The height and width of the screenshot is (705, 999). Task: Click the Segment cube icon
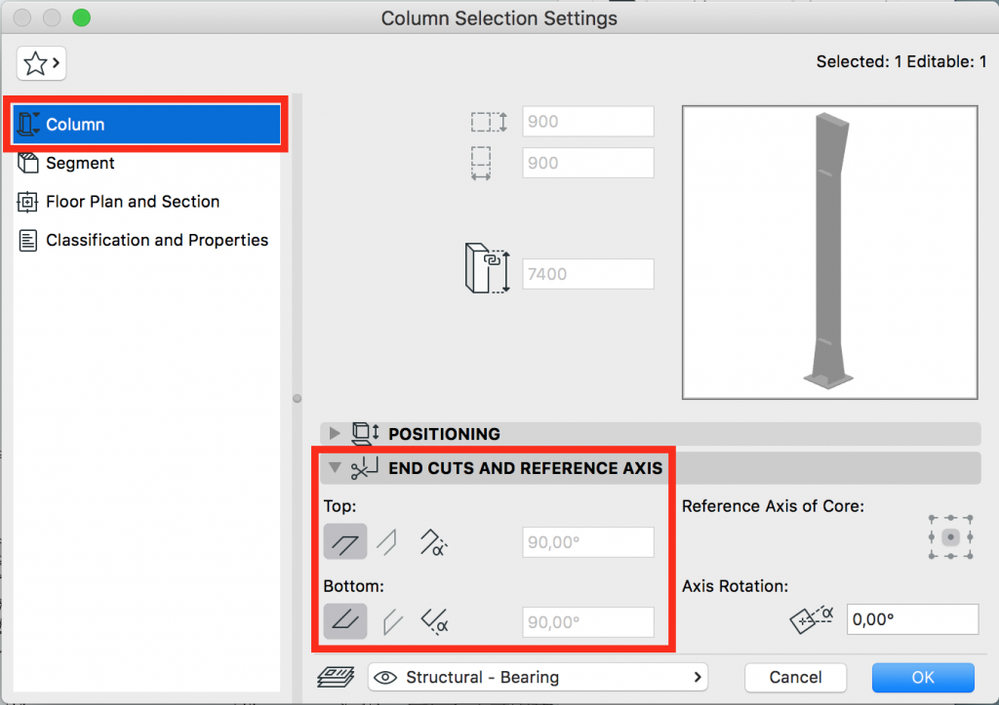tap(28, 163)
